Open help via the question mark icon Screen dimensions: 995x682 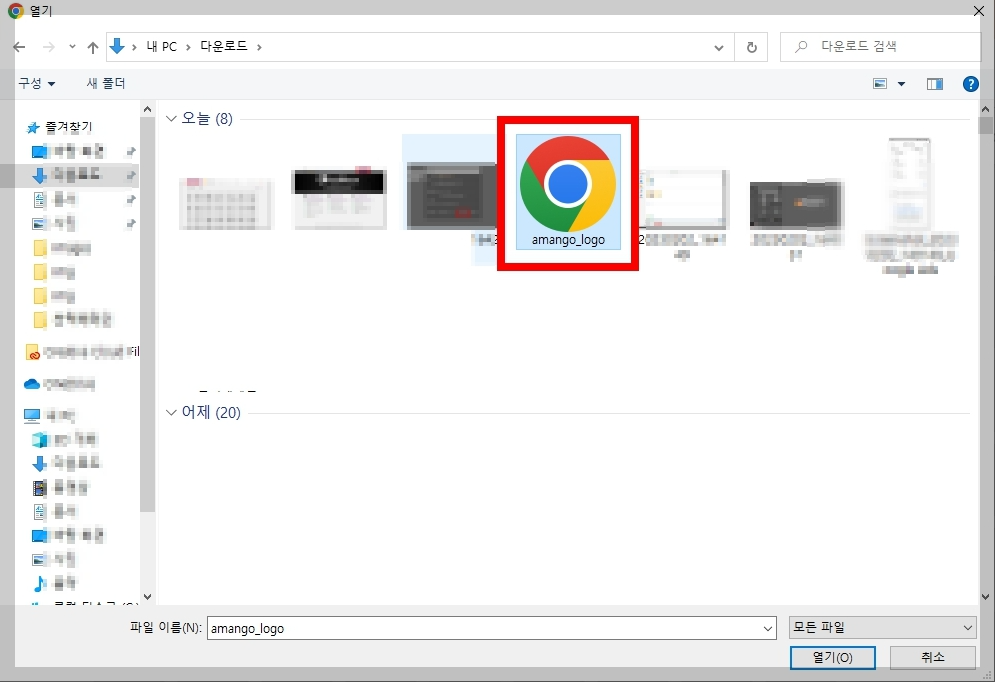coord(971,84)
